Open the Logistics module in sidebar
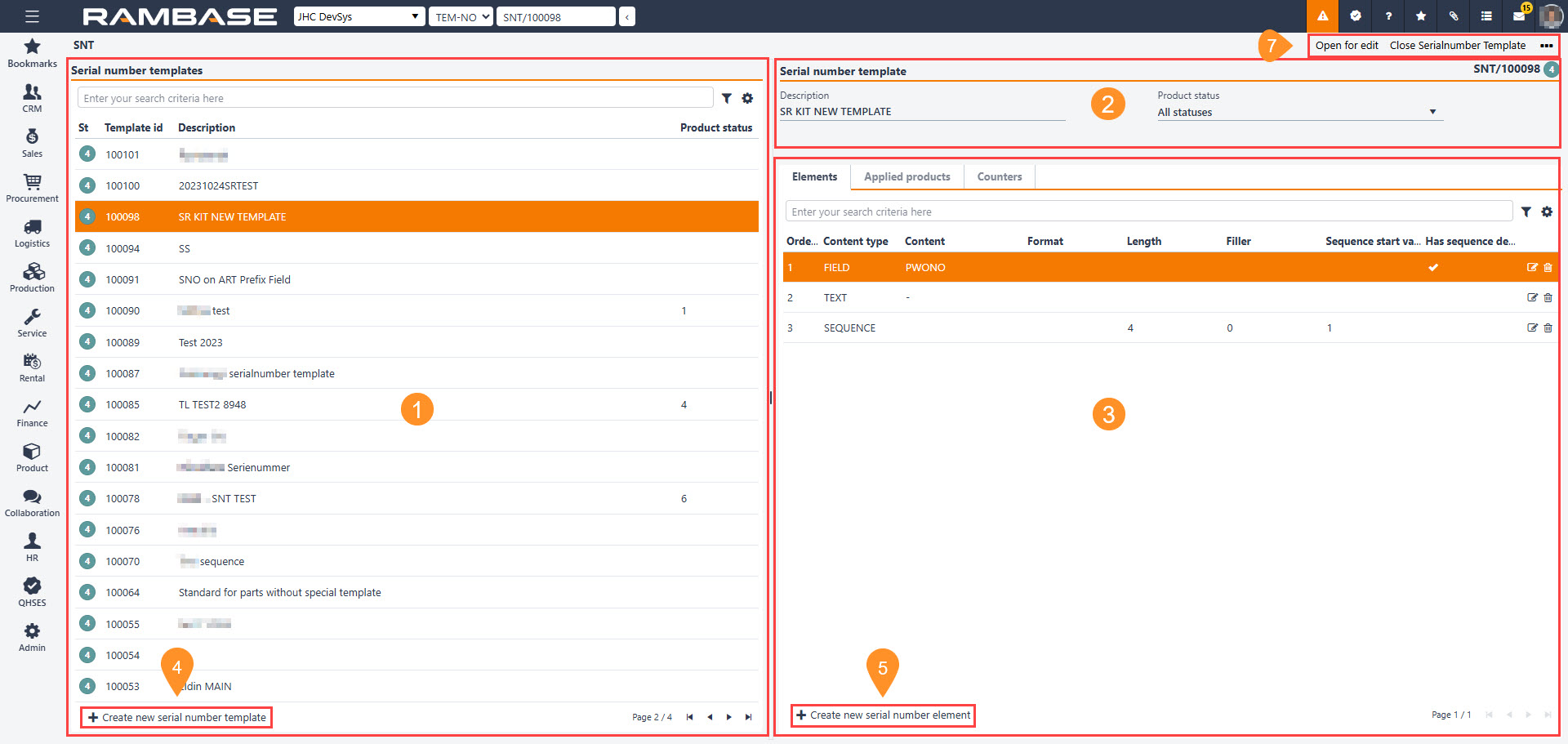Screen dimensions: 1568x744 click(x=32, y=233)
